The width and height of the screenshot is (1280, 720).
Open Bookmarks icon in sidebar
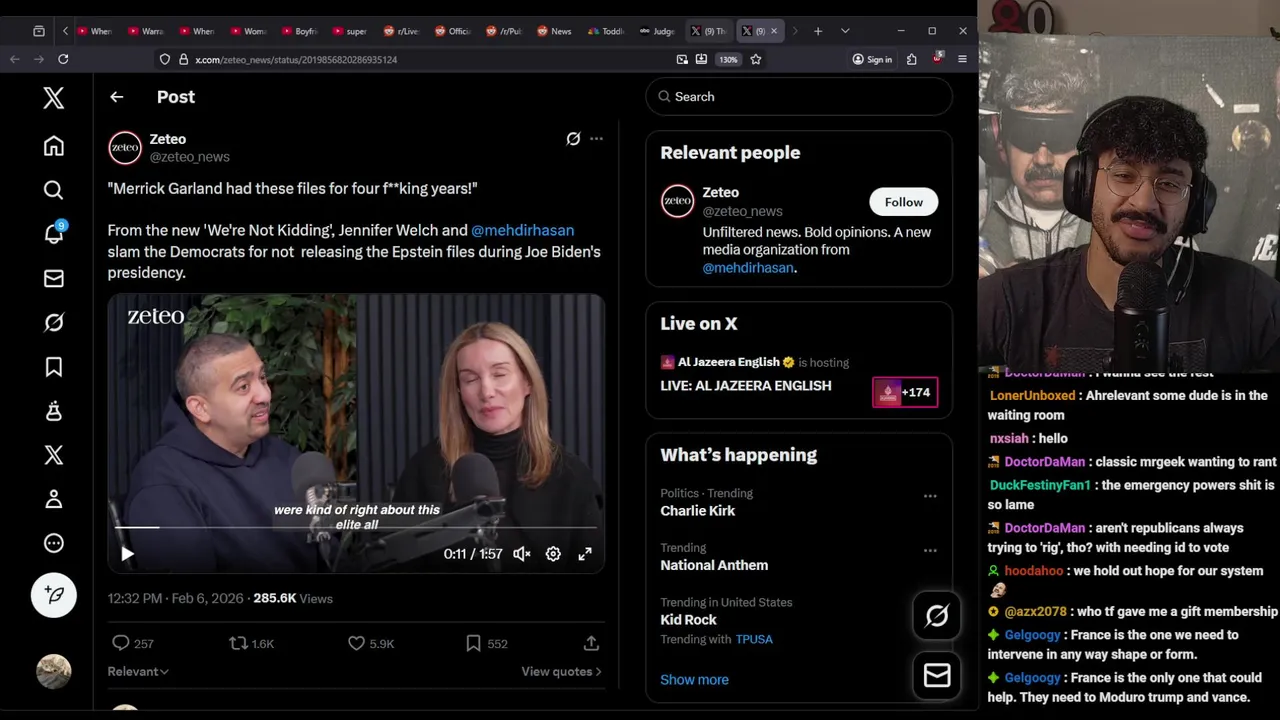pos(54,367)
